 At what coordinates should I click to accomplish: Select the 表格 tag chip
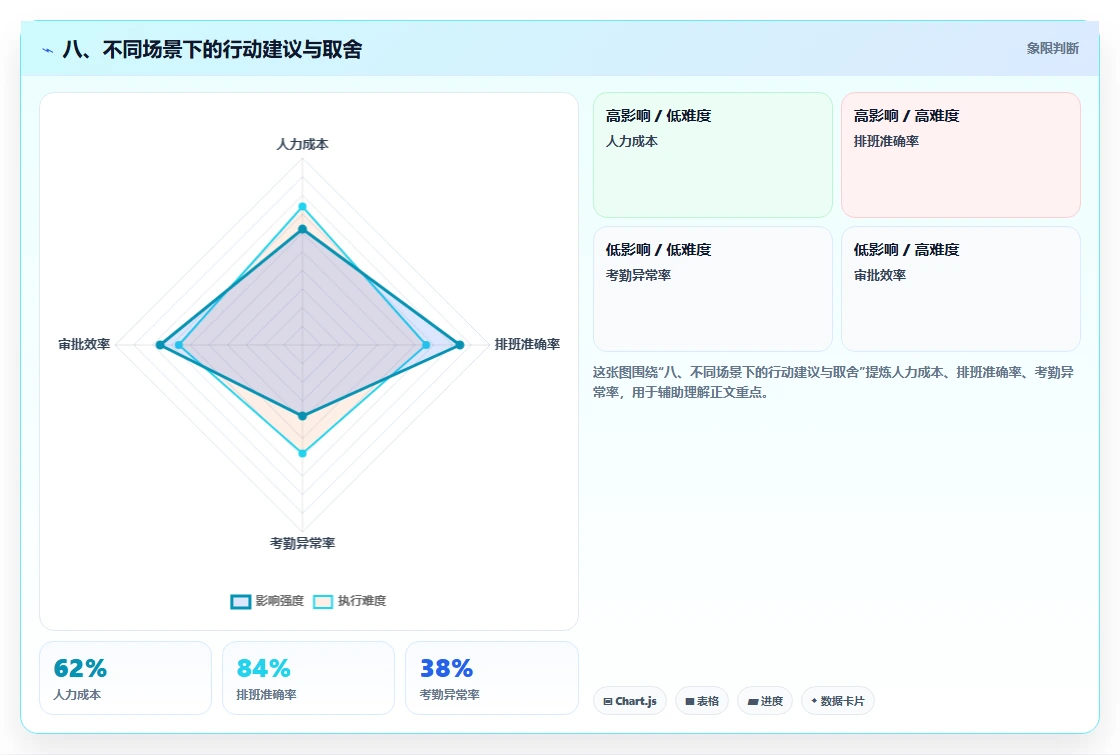click(702, 701)
